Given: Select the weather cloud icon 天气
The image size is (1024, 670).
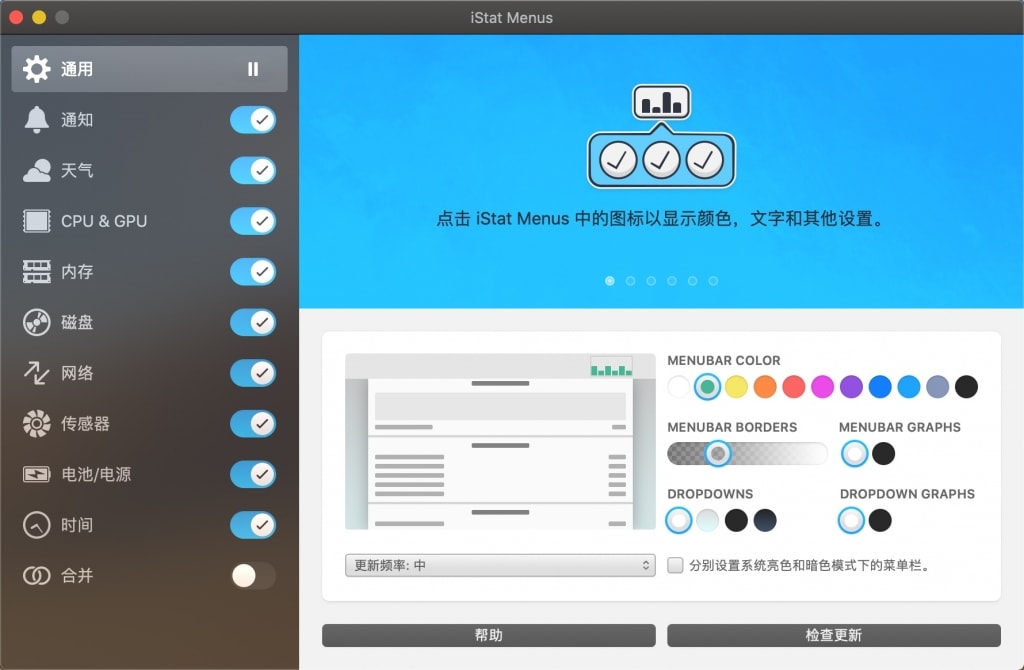Looking at the screenshot, I should coord(37,171).
